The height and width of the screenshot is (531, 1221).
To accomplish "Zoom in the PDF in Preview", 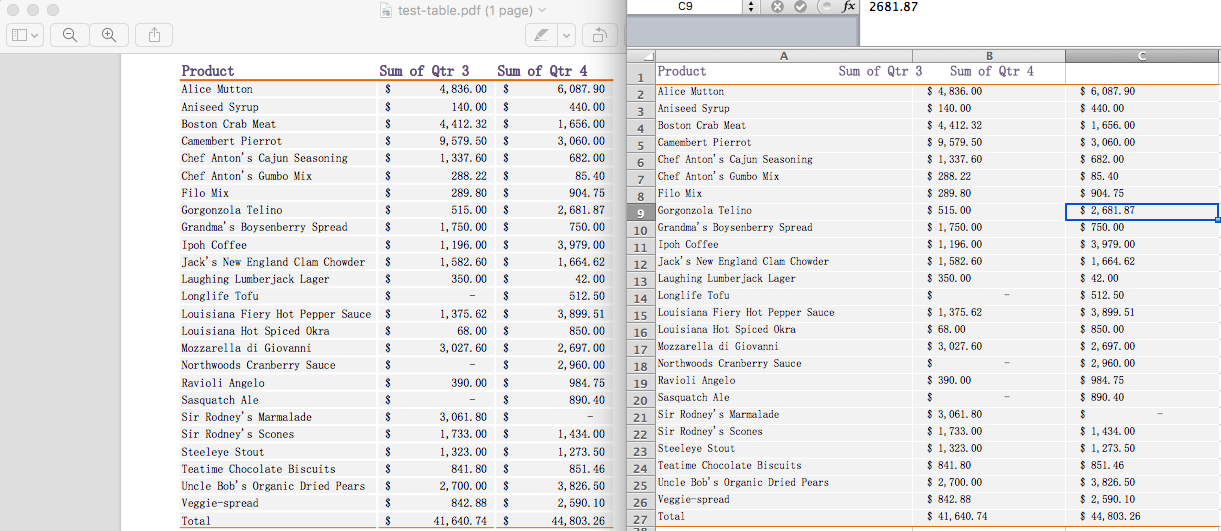I will (x=108, y=35).
